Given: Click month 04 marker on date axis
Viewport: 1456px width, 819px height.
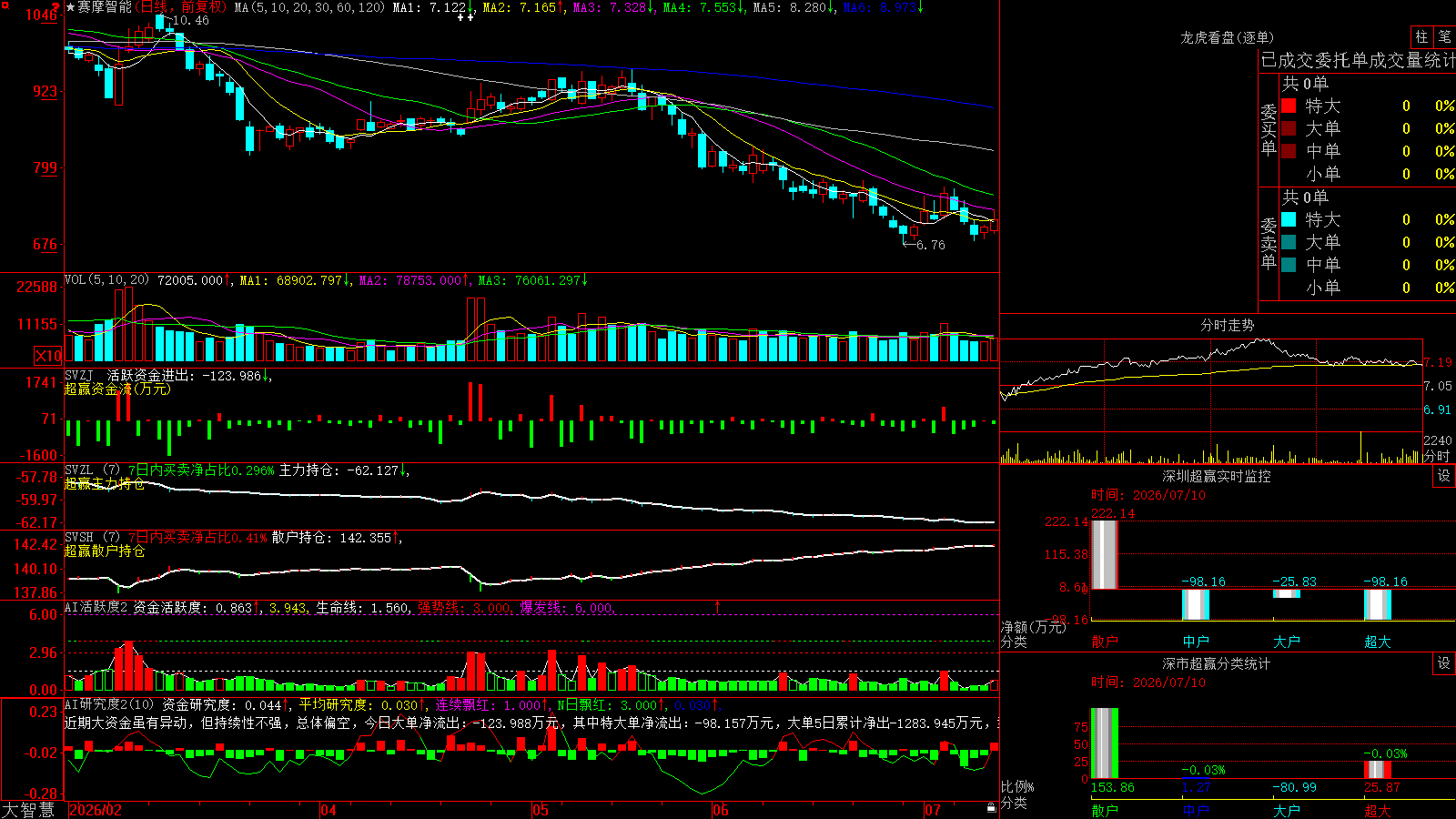Looking at the screenshot, I should (329, 810).
